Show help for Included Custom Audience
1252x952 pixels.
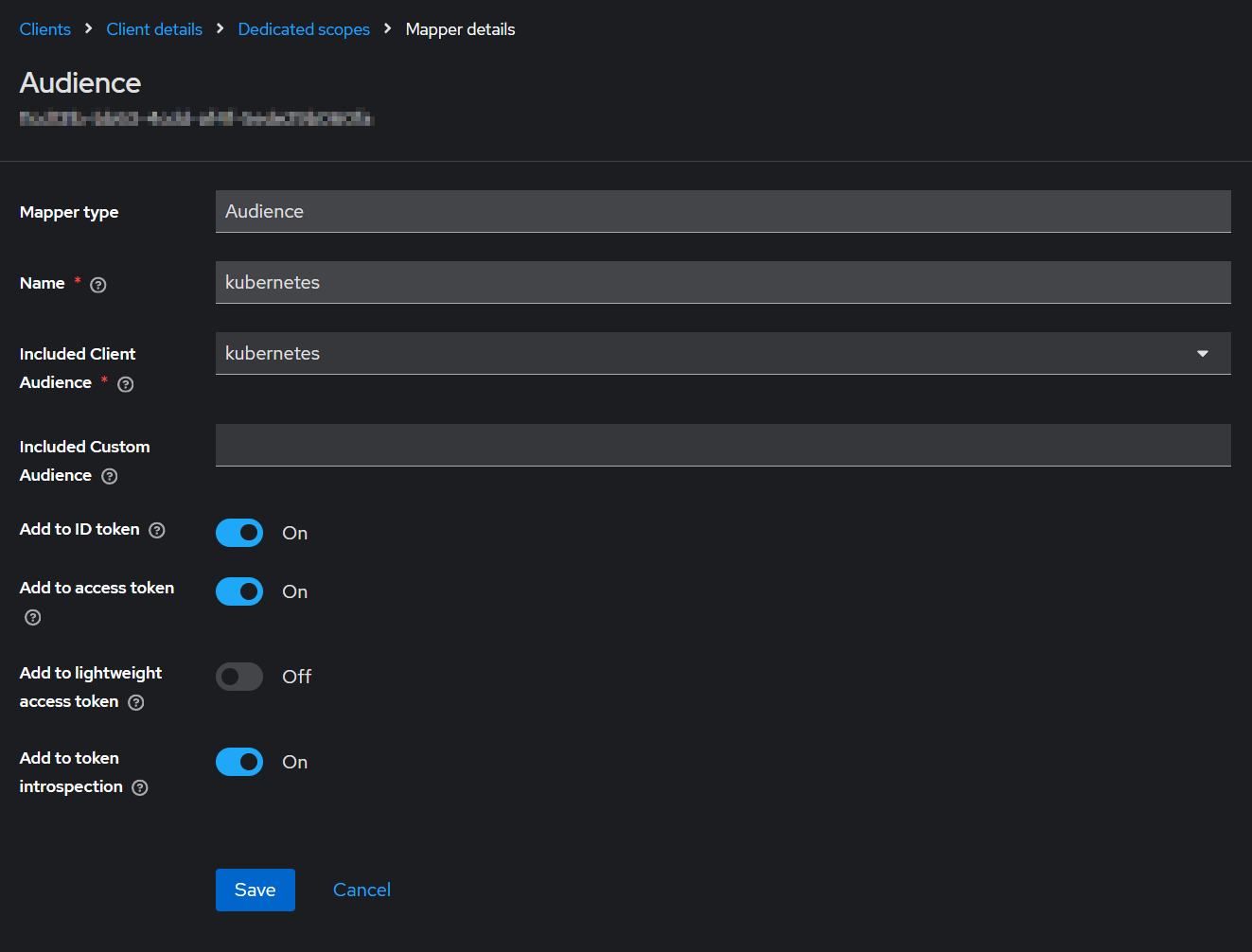pos(110,476)
